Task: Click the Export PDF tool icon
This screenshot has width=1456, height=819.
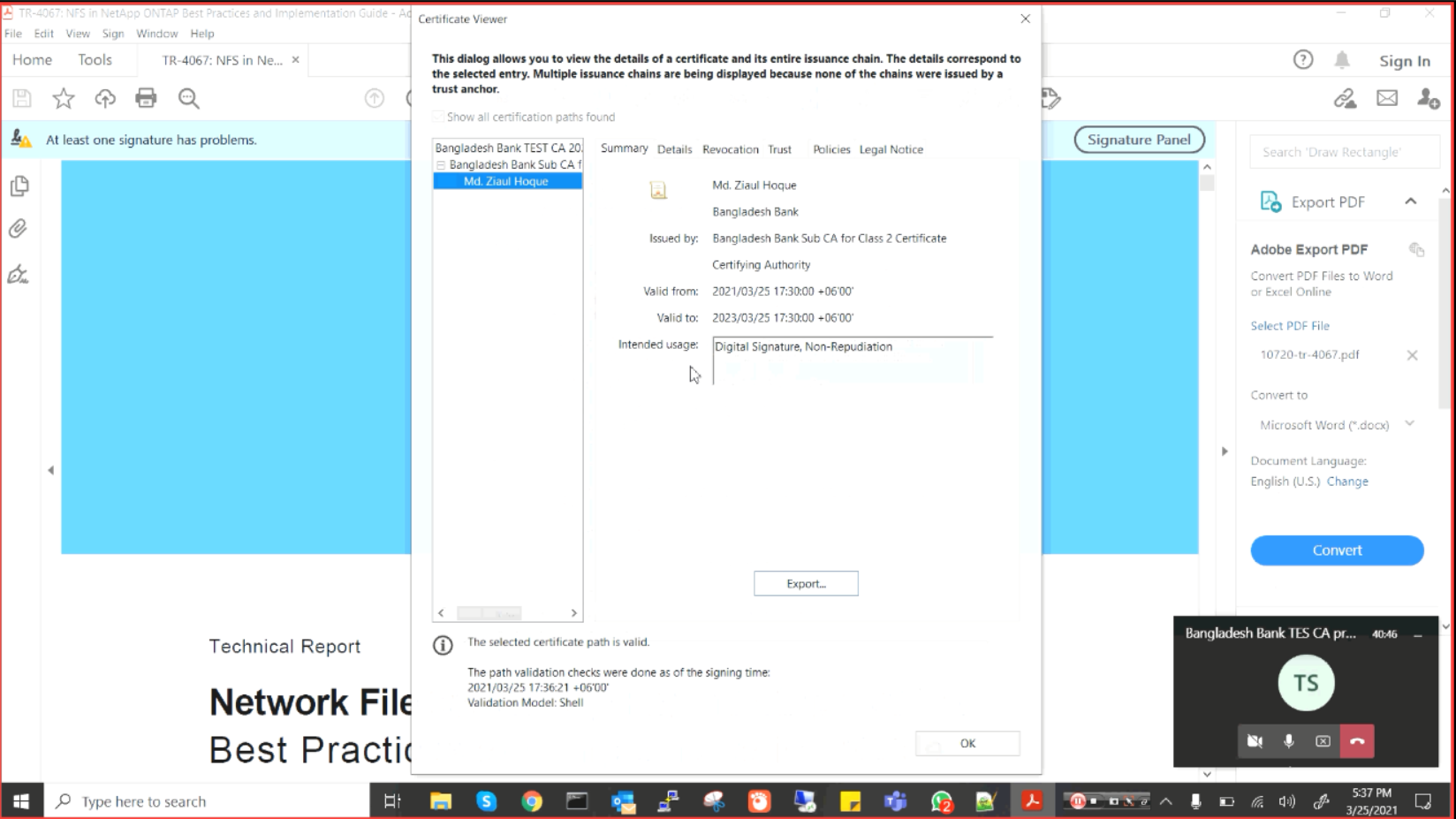Action: tap(1270, 201)
